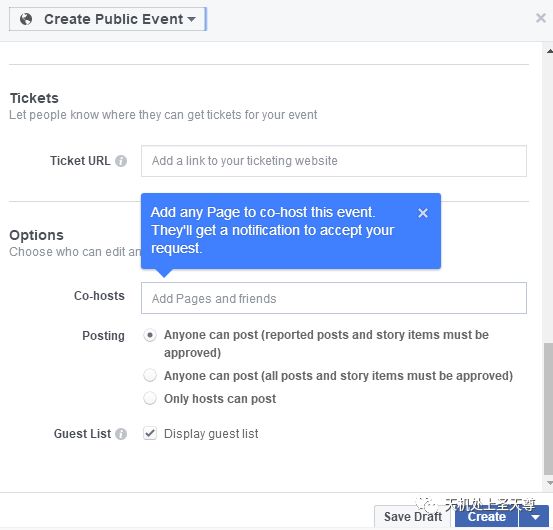Viewport: 553px width, 530px height.
Task: Click the globe icon in Create Public Event
Action: pyautogui.click(x=26, y=19)
